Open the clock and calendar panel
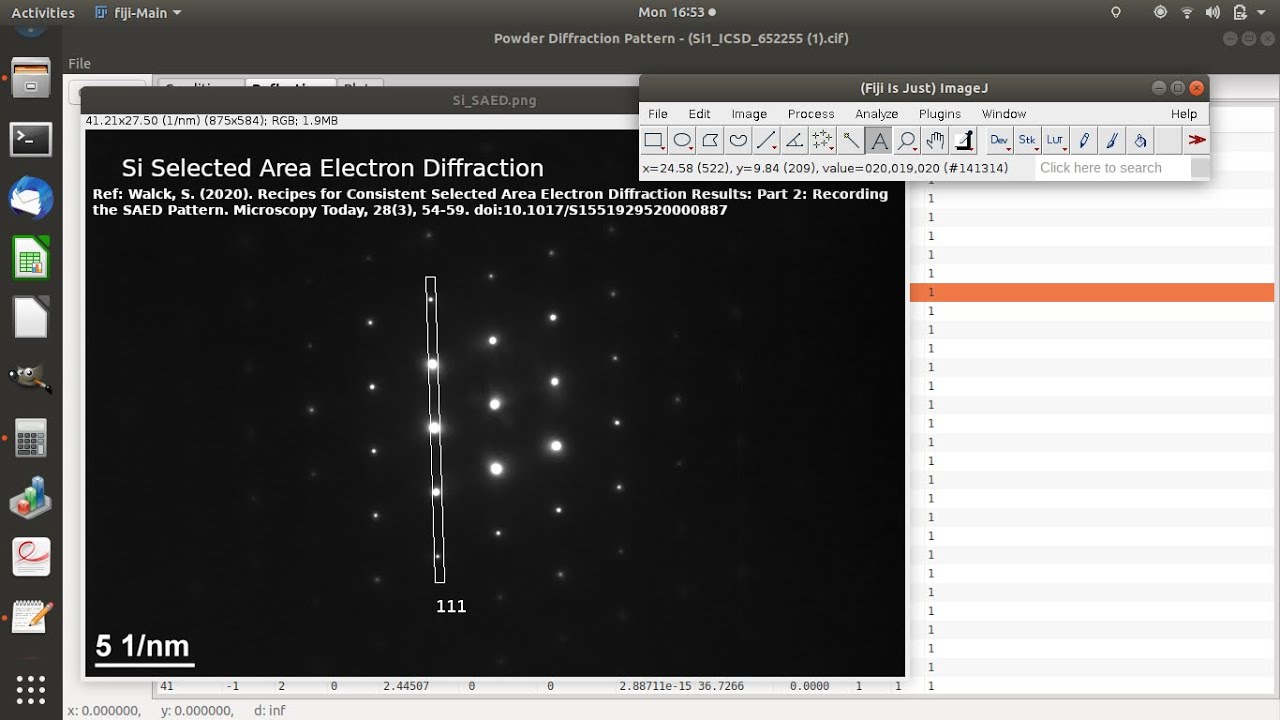 point(677,13)
